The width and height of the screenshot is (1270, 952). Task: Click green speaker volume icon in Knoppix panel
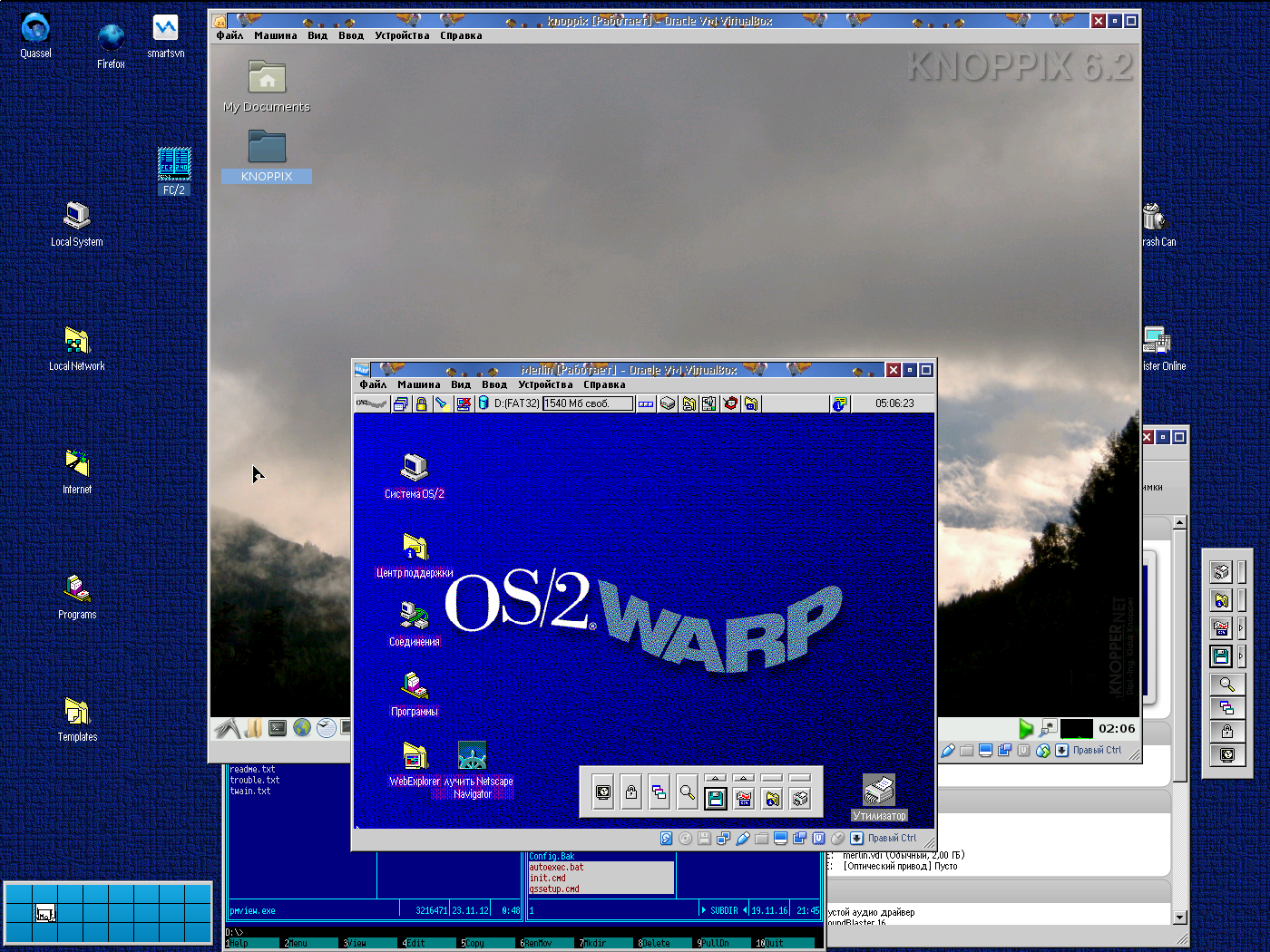click(1026, 728)
